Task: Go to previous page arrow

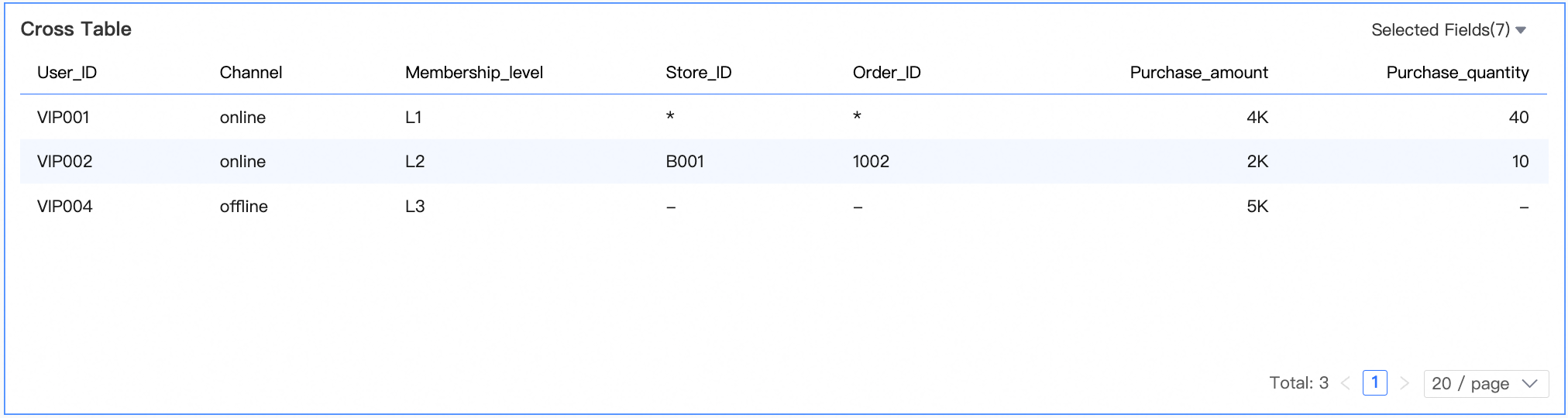Action: [x=1346, y=383]
